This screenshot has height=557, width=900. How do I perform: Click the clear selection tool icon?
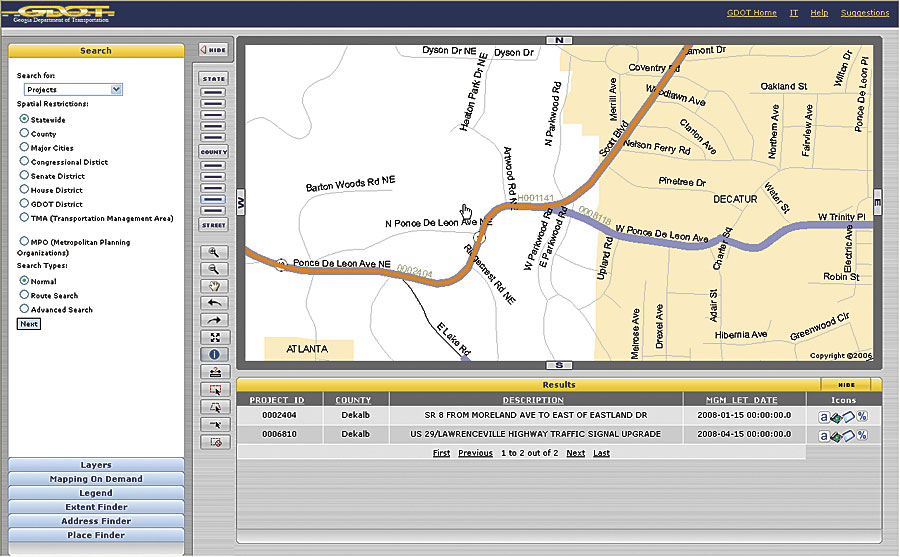pos(214,442)
